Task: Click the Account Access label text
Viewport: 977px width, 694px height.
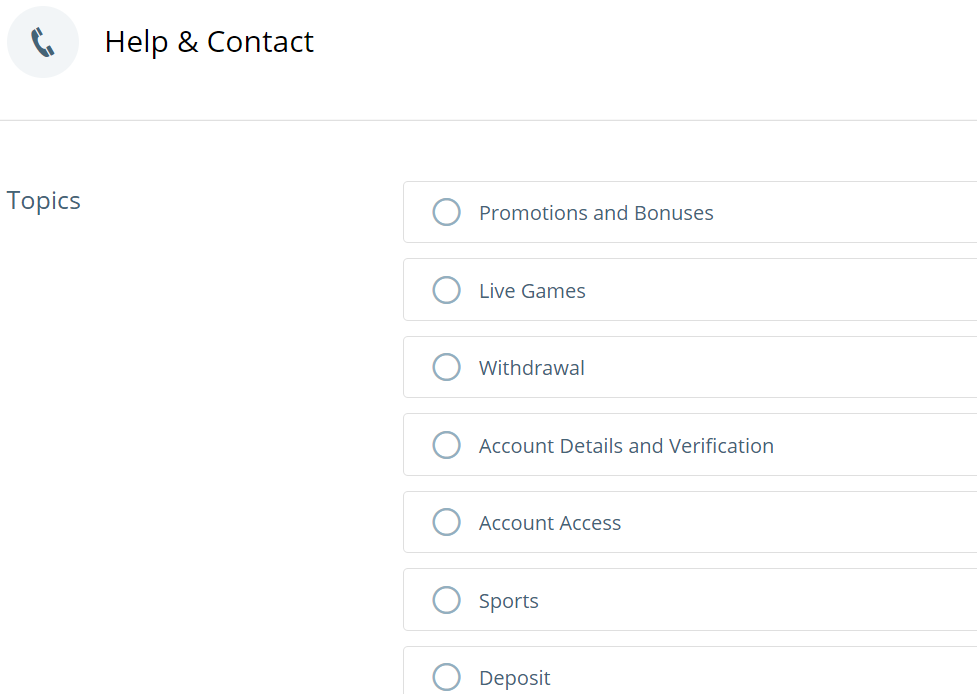Action: [x=550, y=523]
